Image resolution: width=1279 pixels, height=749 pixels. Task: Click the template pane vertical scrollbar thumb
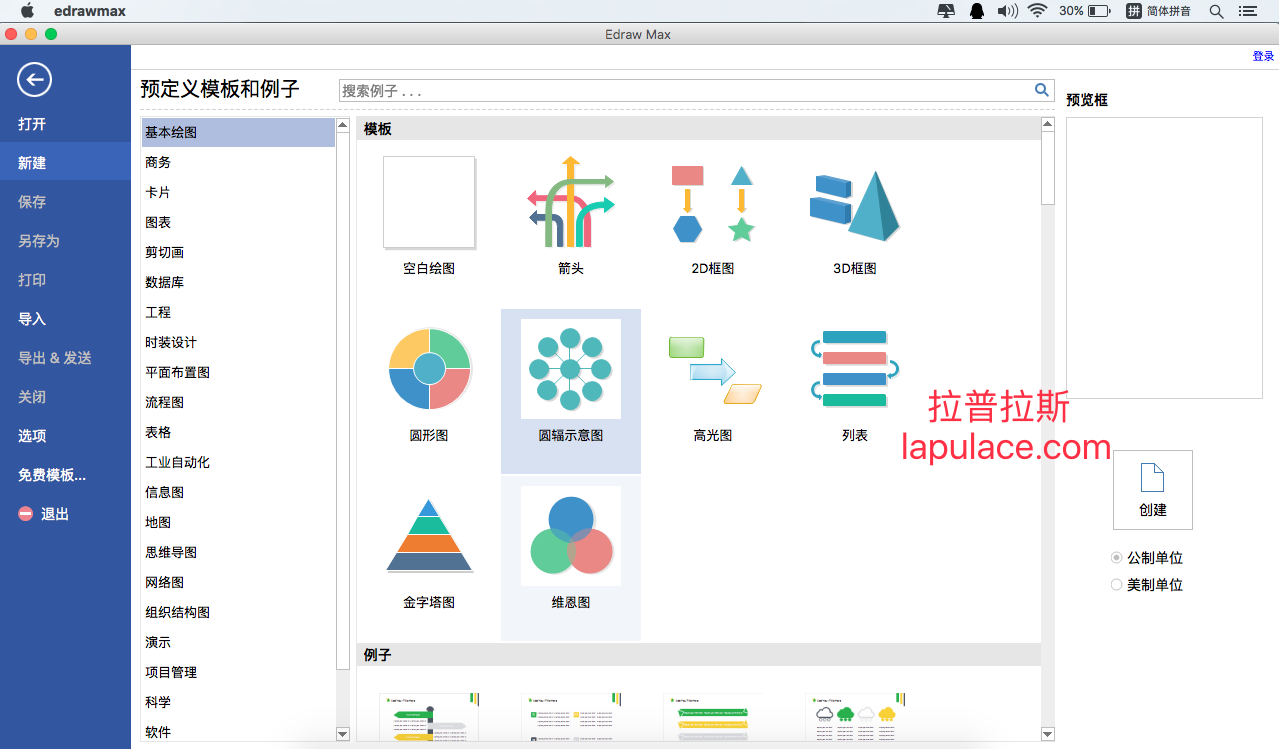1048,169
